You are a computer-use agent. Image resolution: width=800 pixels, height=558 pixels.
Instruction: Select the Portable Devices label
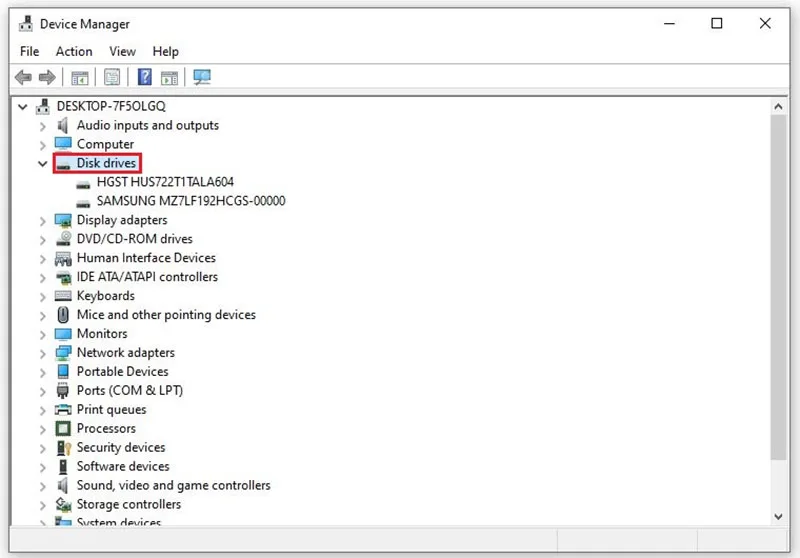[122, 371]
